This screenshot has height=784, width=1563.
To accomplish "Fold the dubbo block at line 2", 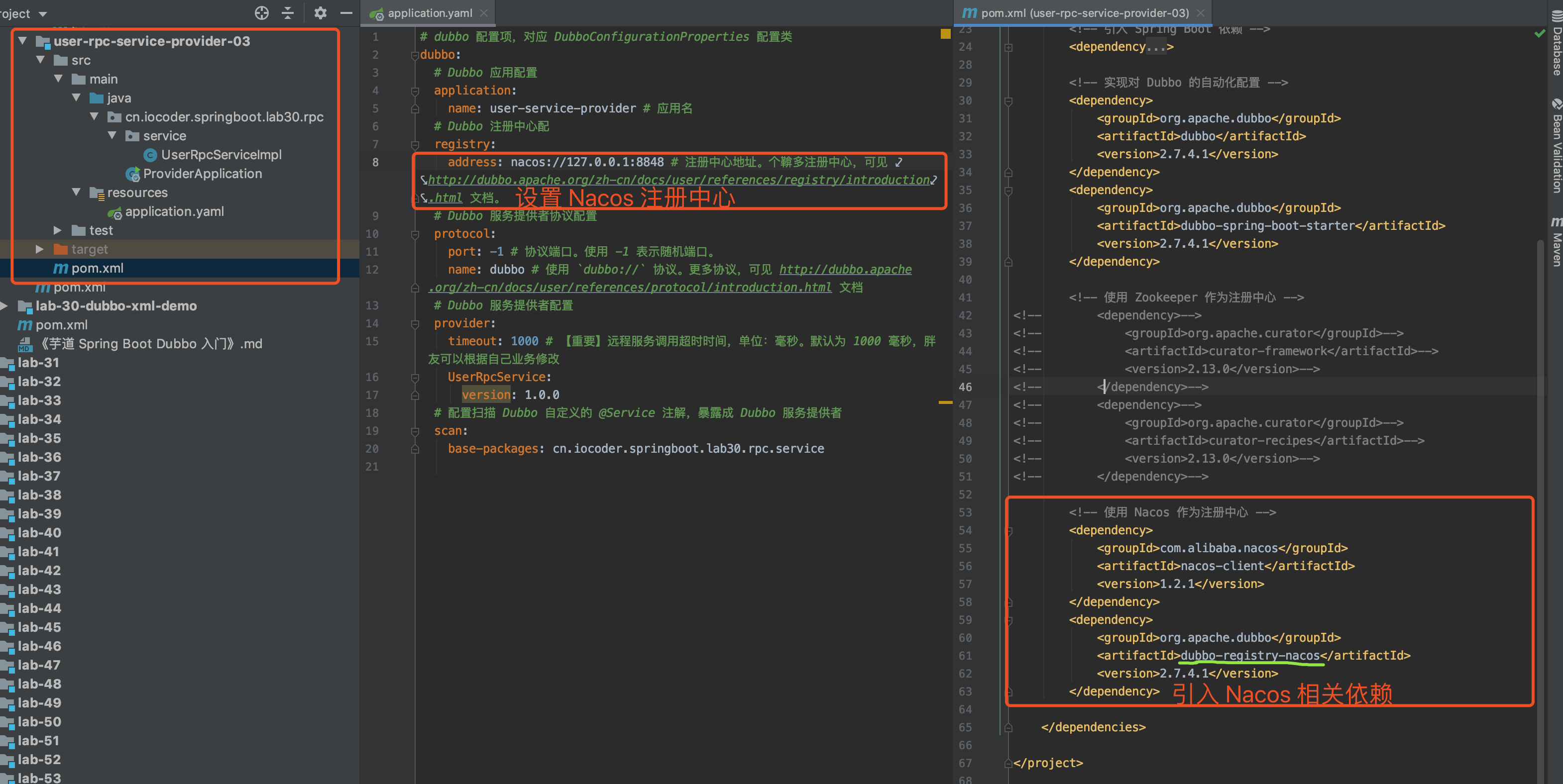I will point(415,55).
